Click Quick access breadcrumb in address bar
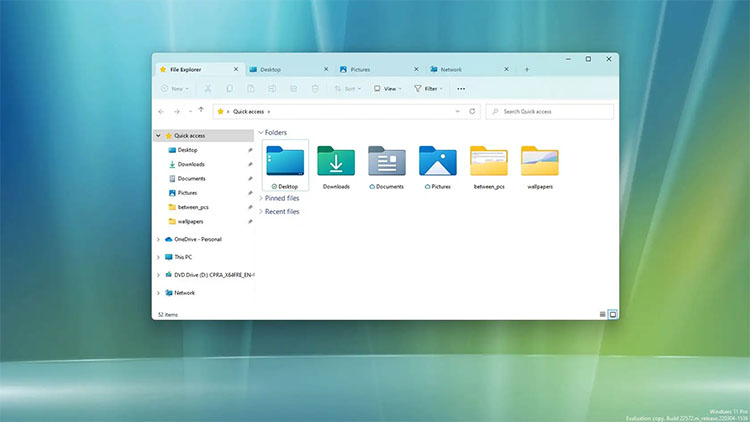750x422 pixels. click(248, 111)
